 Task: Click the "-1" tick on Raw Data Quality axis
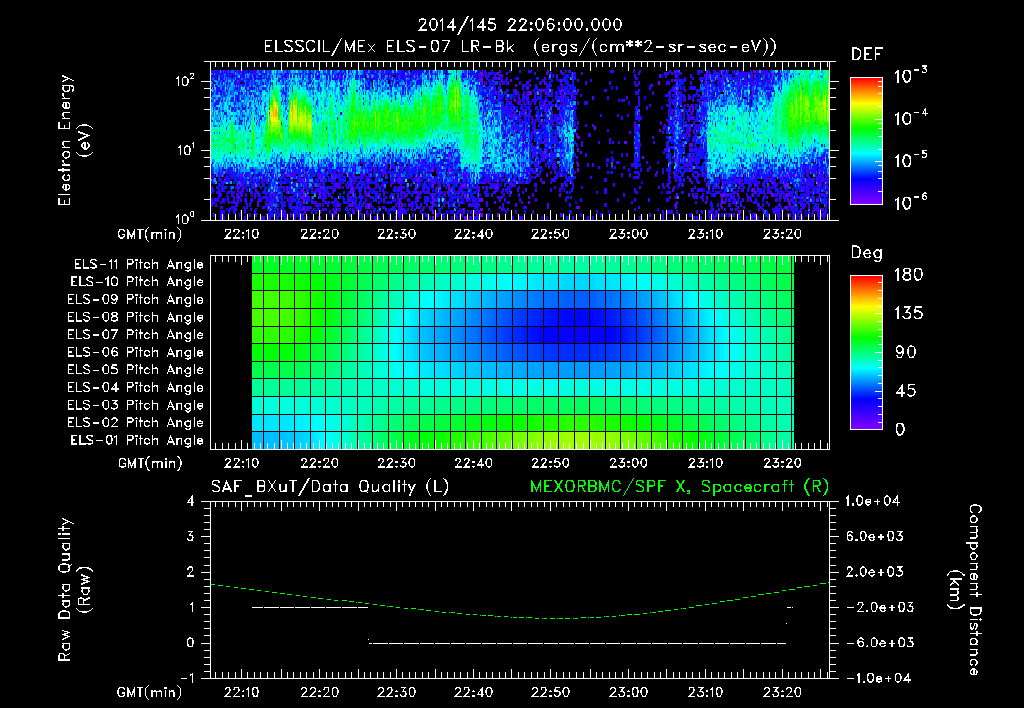click(187, 678)
